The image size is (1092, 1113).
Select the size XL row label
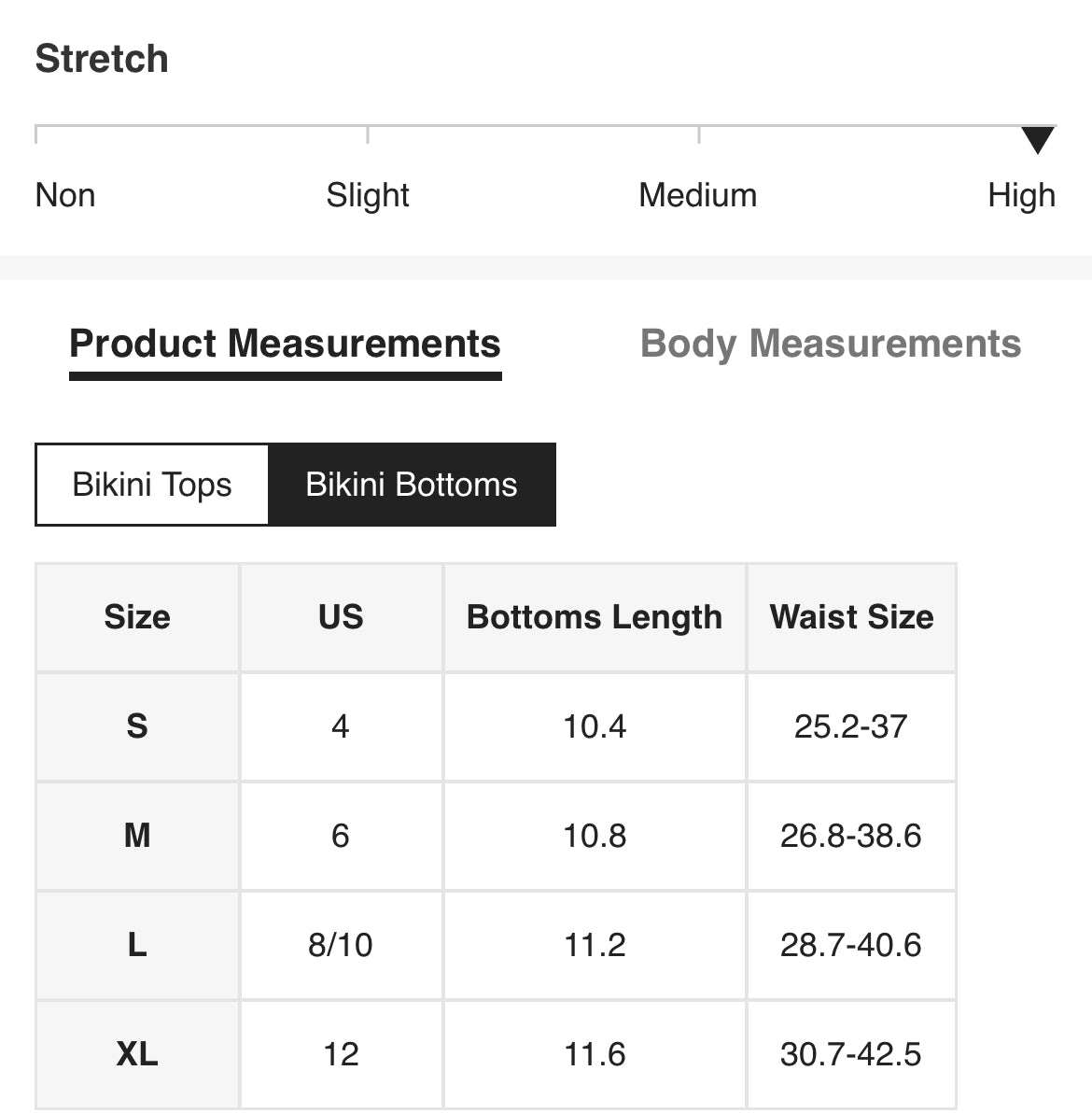tap(137, 1054)
